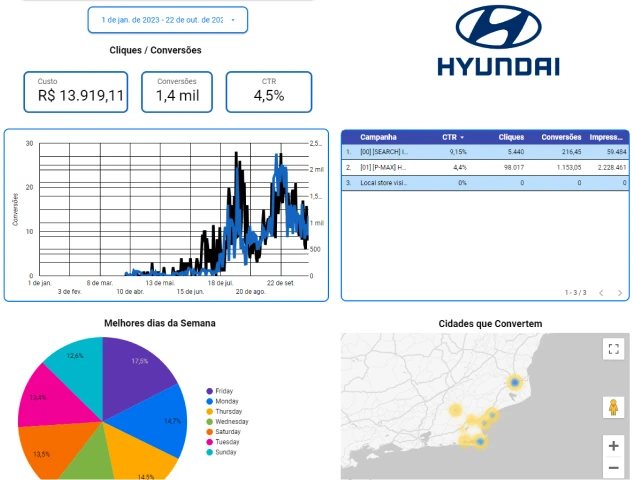Click the Cliques / Conversões chart title
The width and height of the screenshot is (634, 480).
point(155,50)
